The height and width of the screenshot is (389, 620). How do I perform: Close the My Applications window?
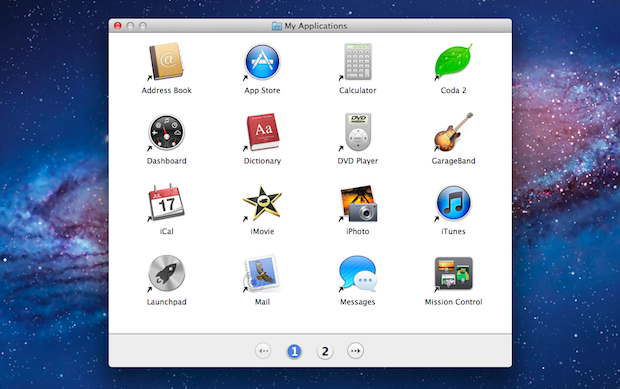[117, 26]
